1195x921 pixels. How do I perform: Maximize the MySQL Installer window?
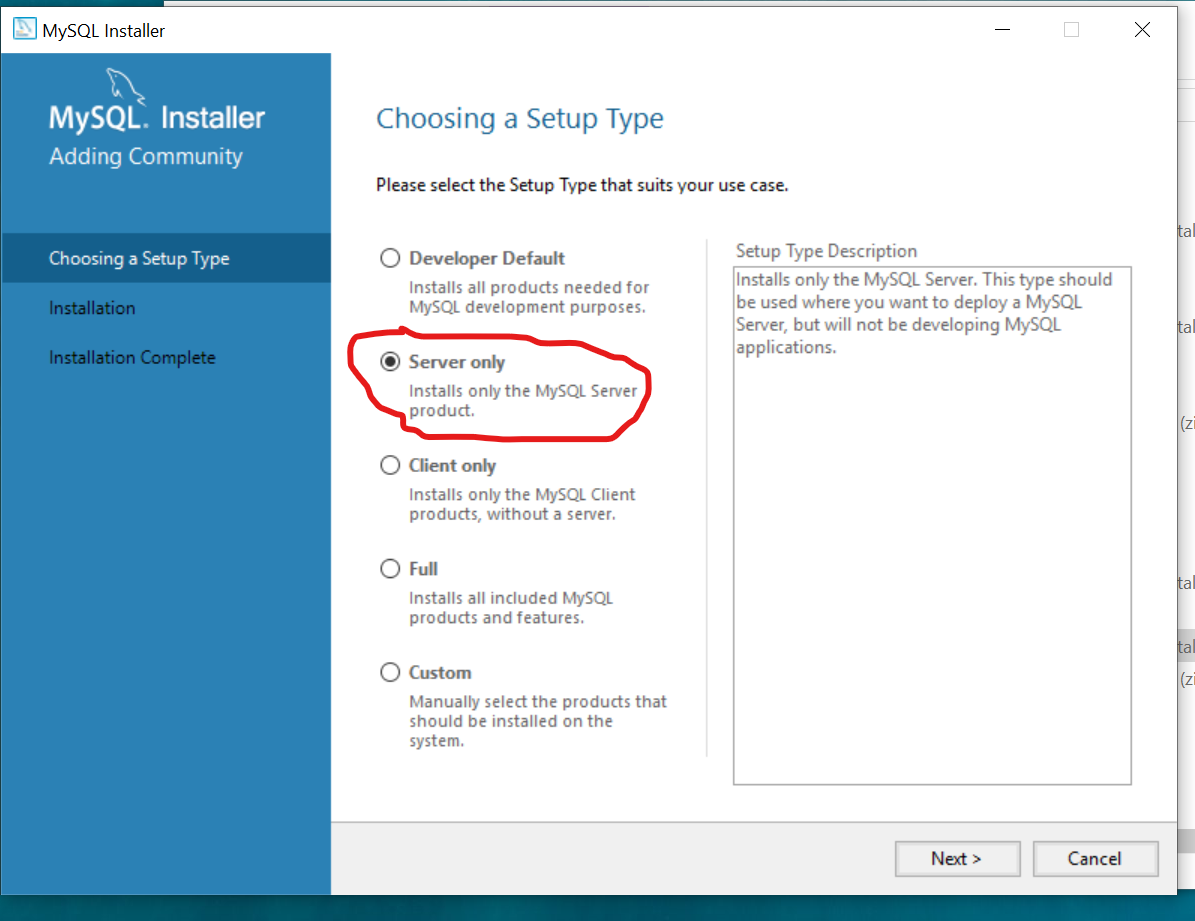pyautogui.click(x=1072, y=30)
